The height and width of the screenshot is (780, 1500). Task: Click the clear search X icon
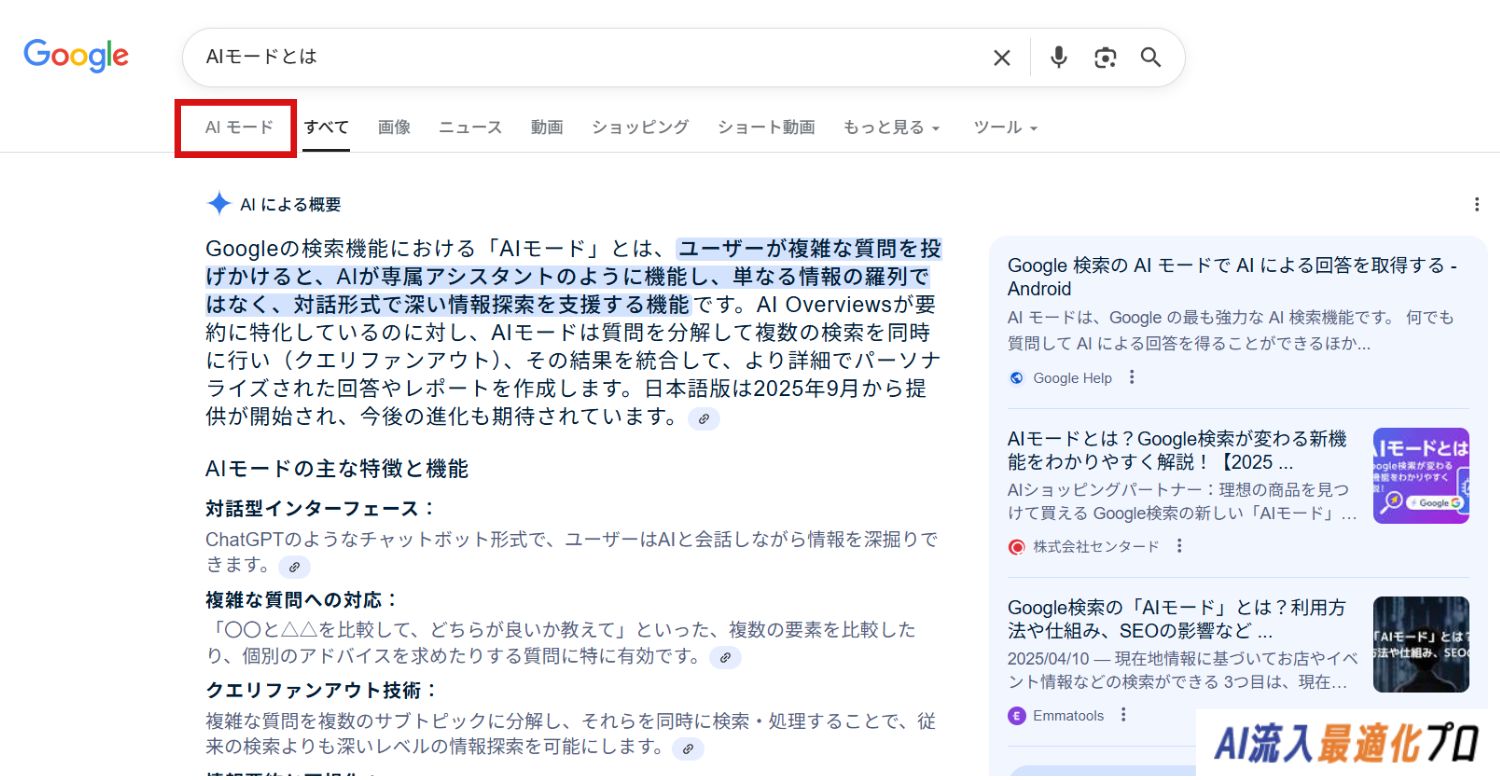pos(1001,58)
